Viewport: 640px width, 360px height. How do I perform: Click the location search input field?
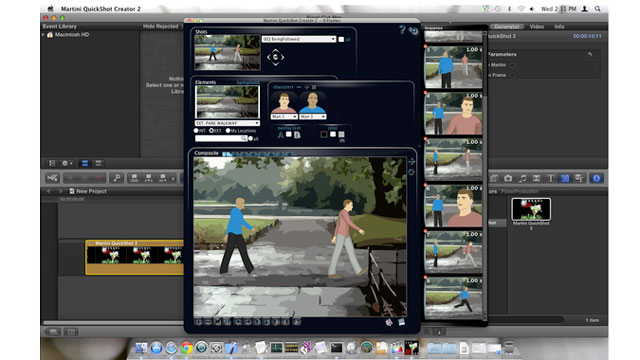pyautogui.click(x=221, y=139)
